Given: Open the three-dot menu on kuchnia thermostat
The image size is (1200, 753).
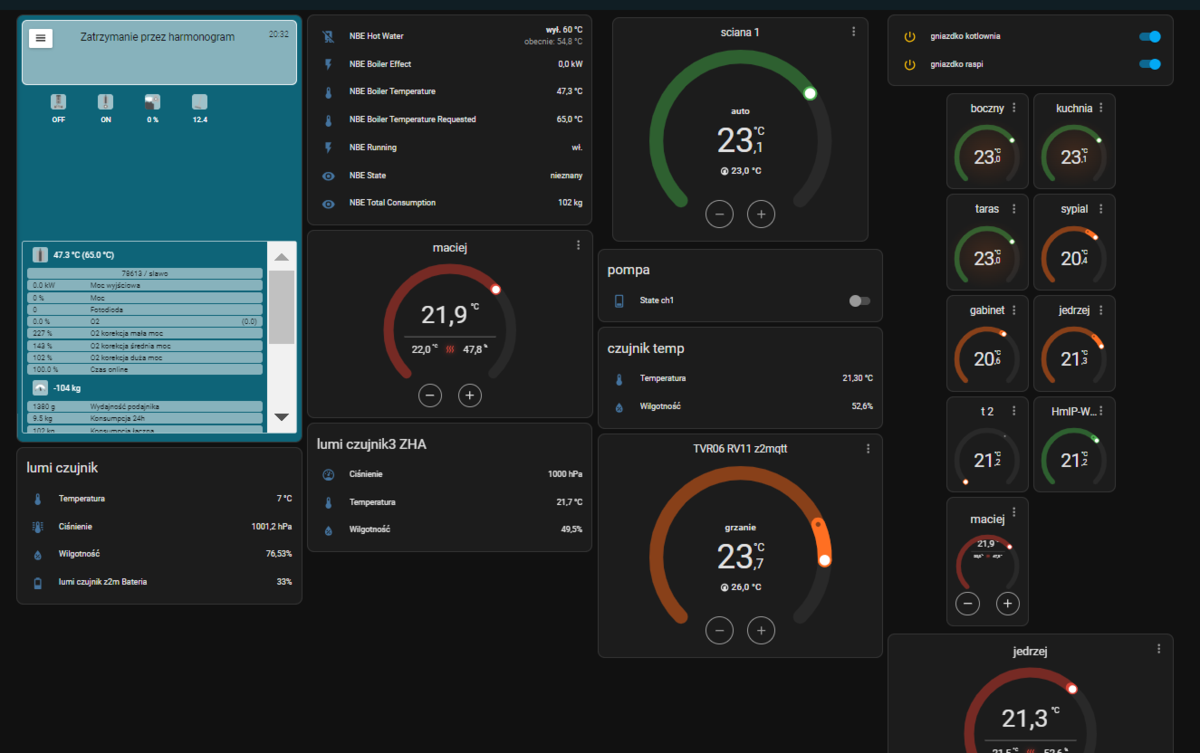Looking at the screenshot, I should tap(1101, 108).
